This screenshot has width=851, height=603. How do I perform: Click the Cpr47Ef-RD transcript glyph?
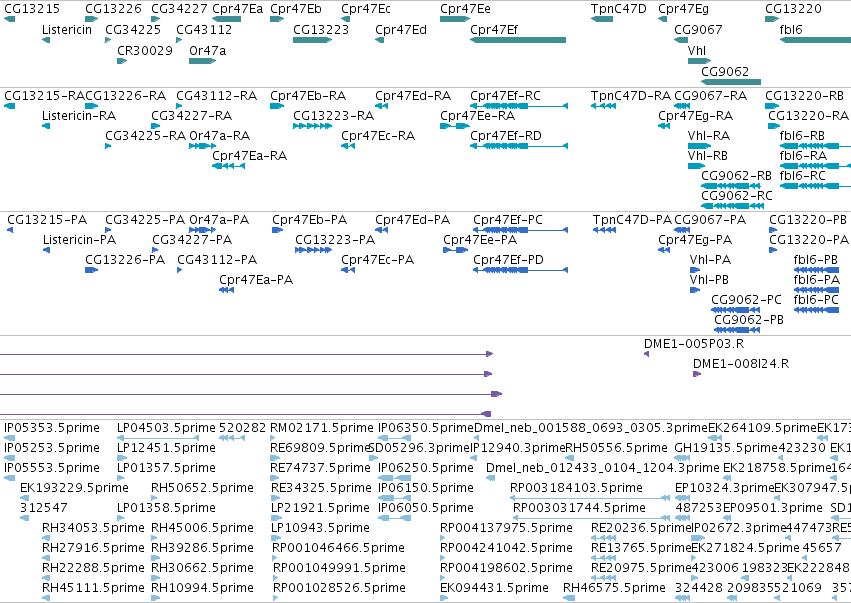519,146
